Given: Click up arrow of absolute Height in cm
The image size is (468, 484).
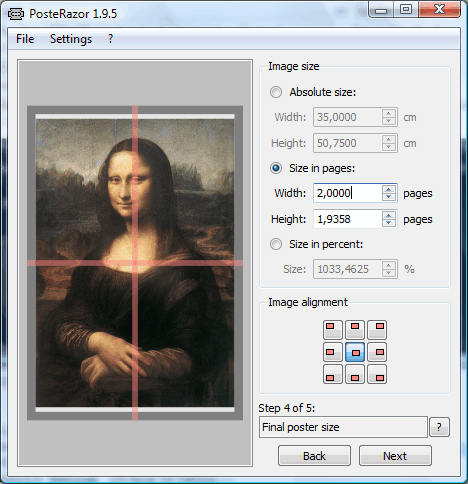Looking at the screenshot, I should [389, 139].
